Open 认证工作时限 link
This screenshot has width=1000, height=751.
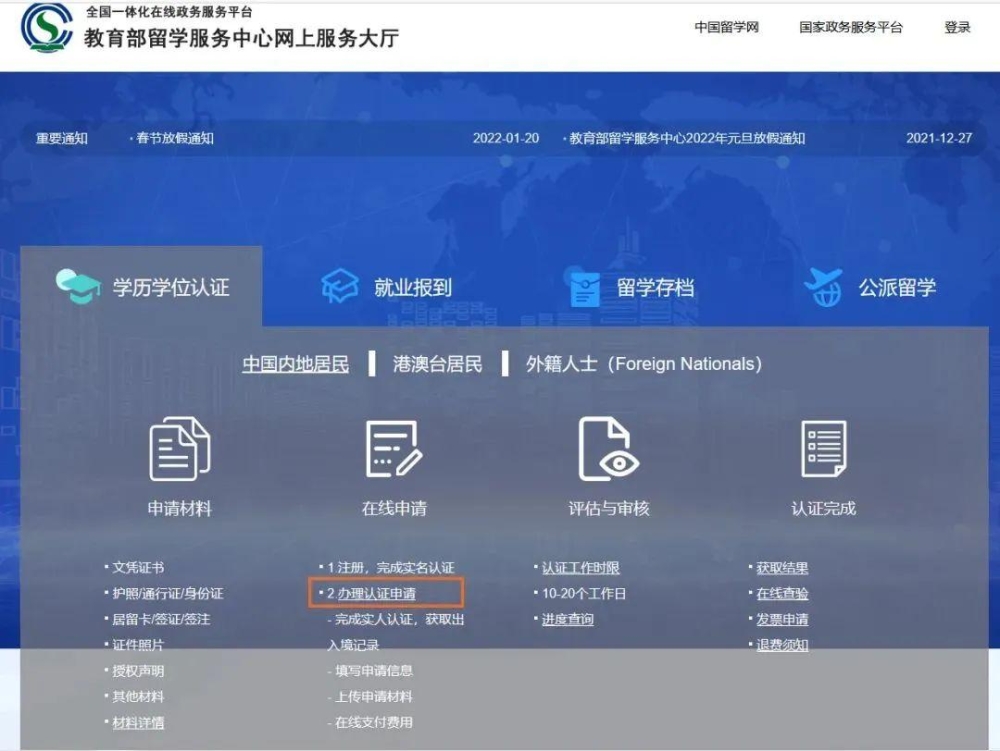pos(580,567)
